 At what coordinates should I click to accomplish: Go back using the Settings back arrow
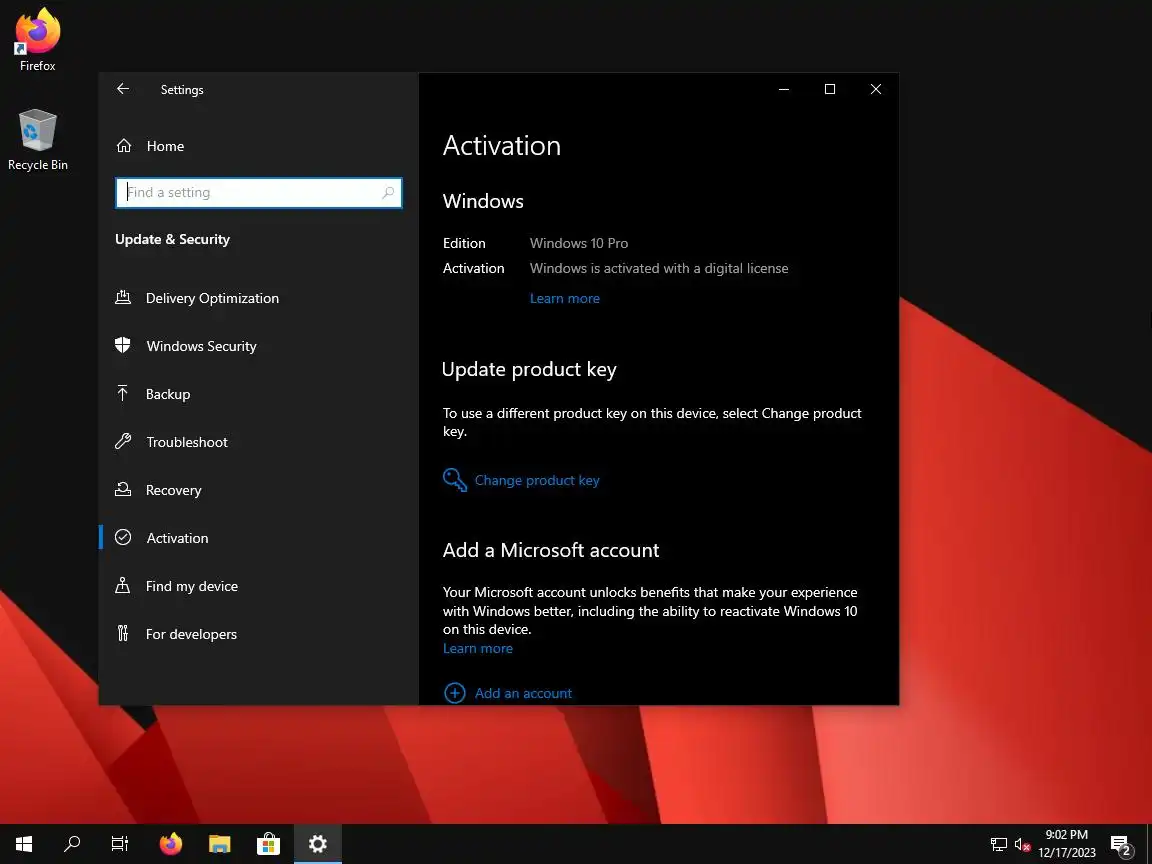point(123,89)
